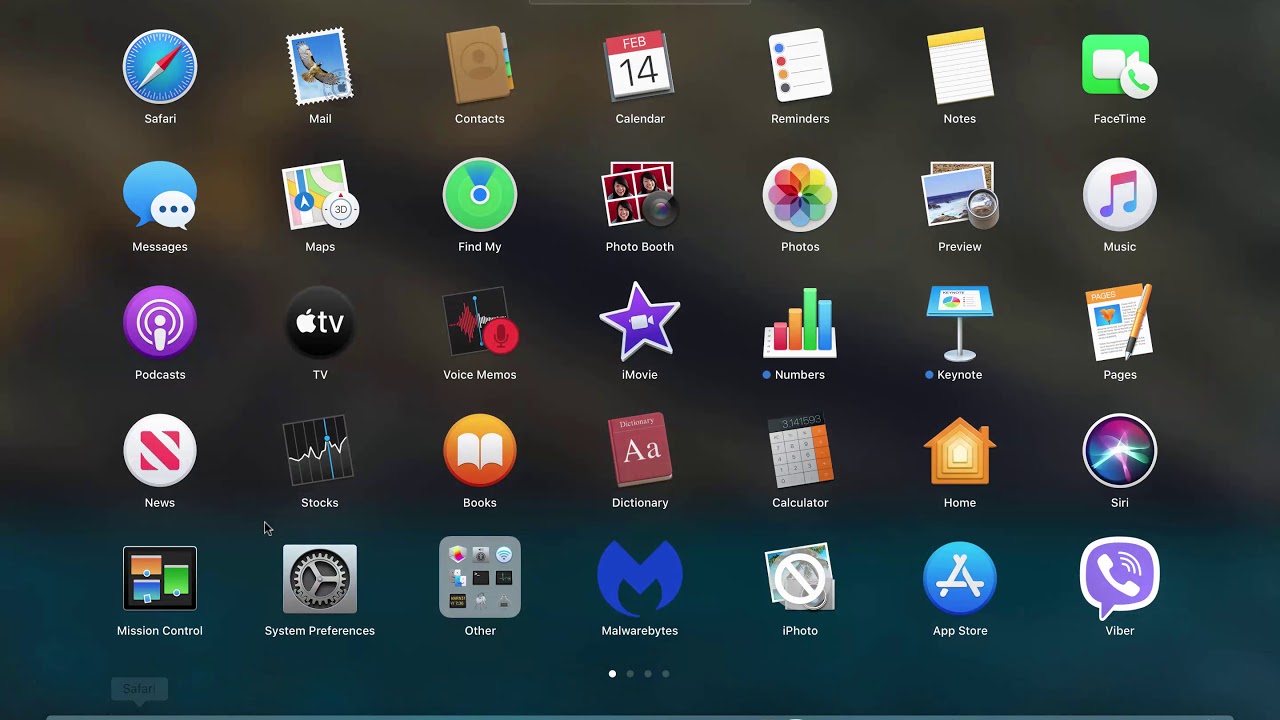
Task: Open the App Store
Action: click(x=960, y=579)
